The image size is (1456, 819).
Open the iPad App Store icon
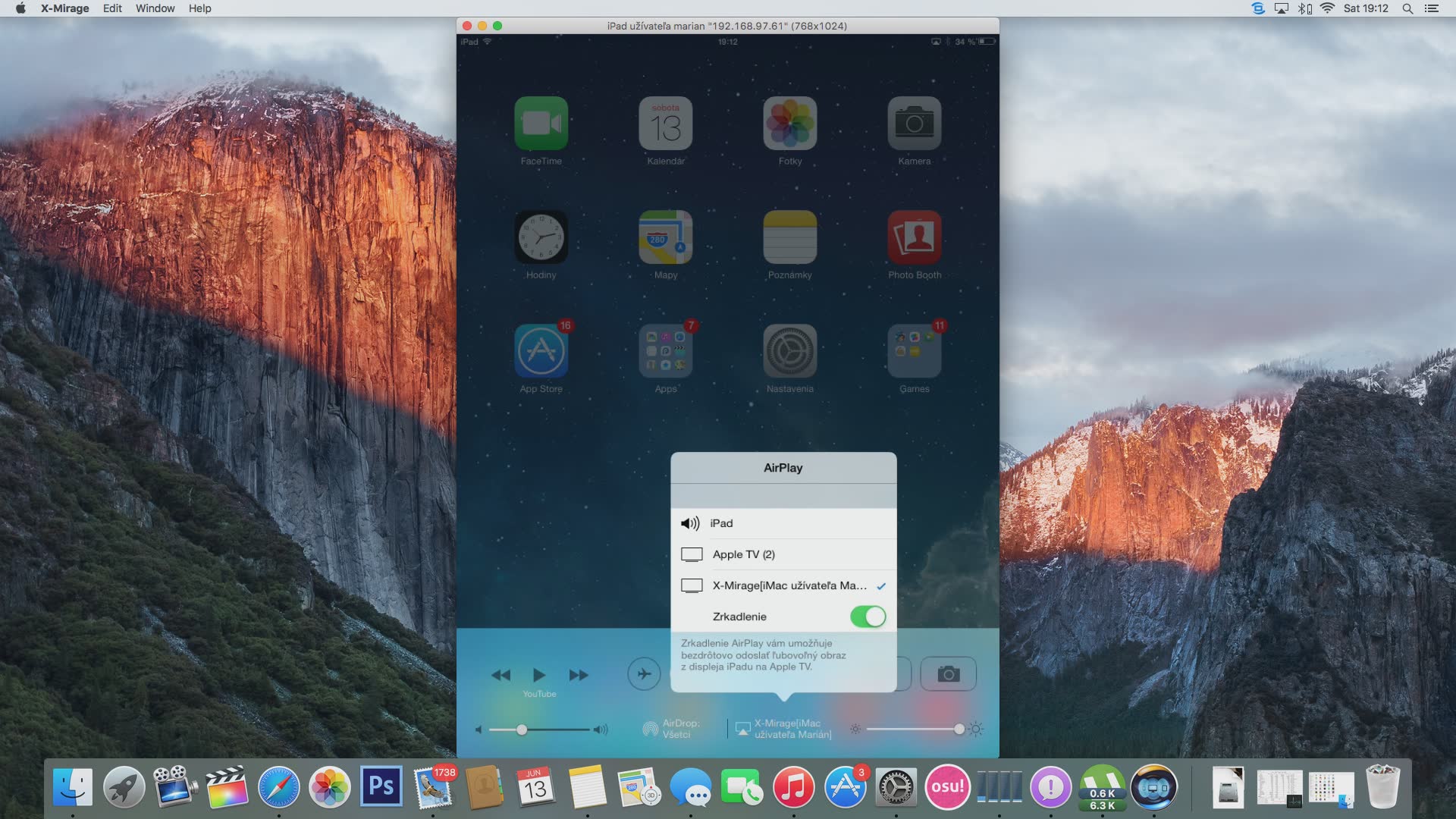tap(541, 350)
